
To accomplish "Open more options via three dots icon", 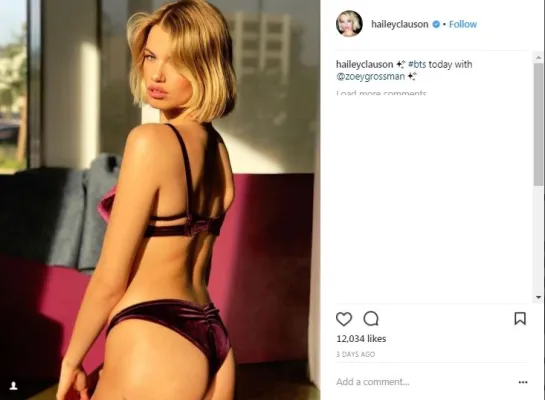I will (x=523, y=382).
